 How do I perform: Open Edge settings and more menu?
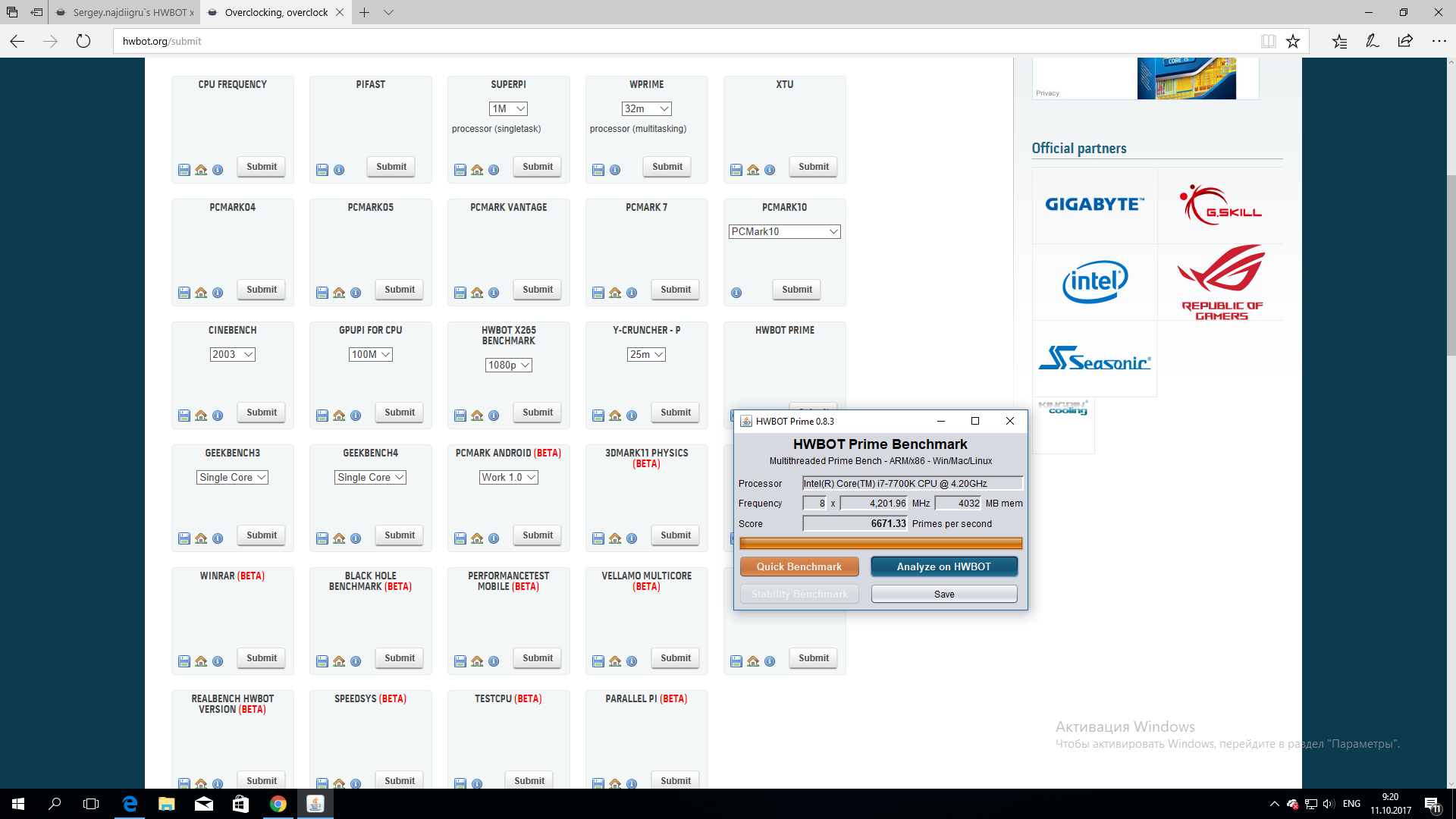point(1439,41)
